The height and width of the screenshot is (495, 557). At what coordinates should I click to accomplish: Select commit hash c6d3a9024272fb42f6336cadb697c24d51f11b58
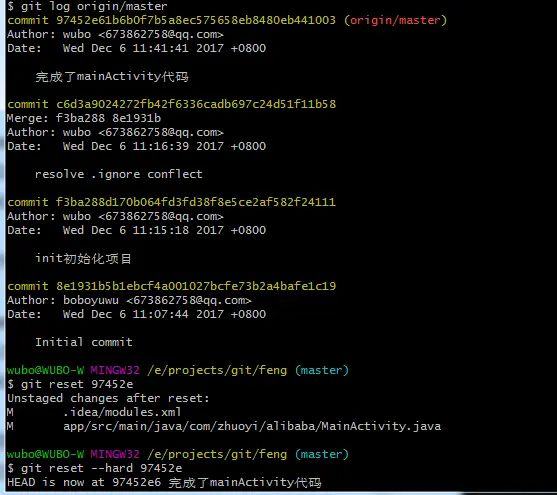[x=196, y=104]
